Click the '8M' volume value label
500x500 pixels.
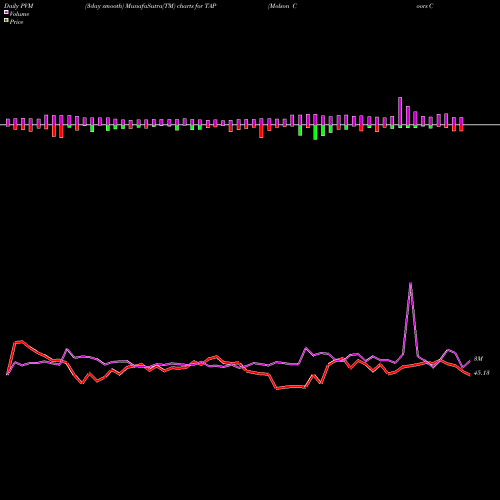478,359
